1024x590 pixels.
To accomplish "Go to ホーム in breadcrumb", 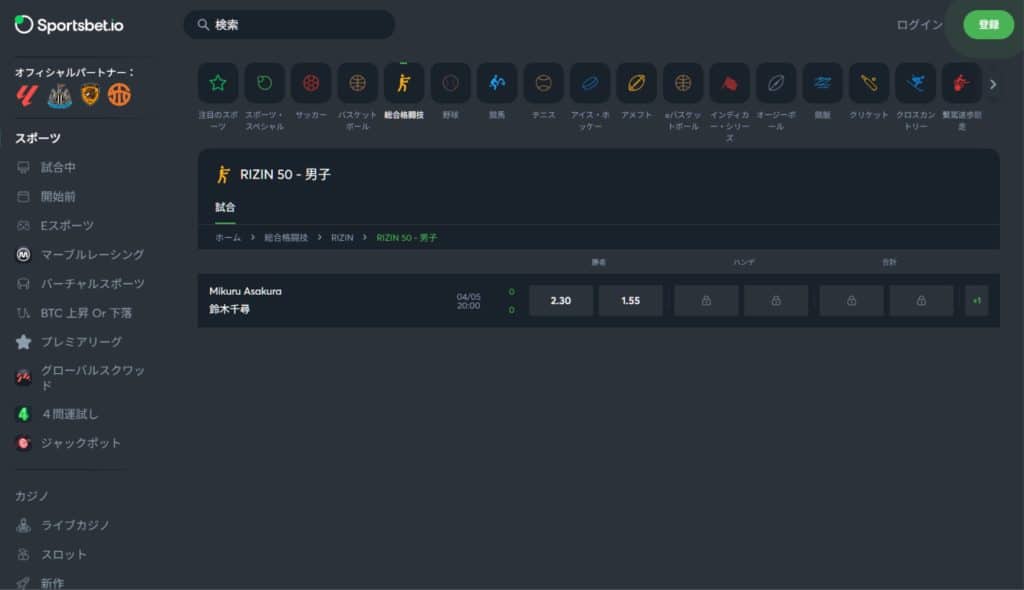I will coord(228,238).
